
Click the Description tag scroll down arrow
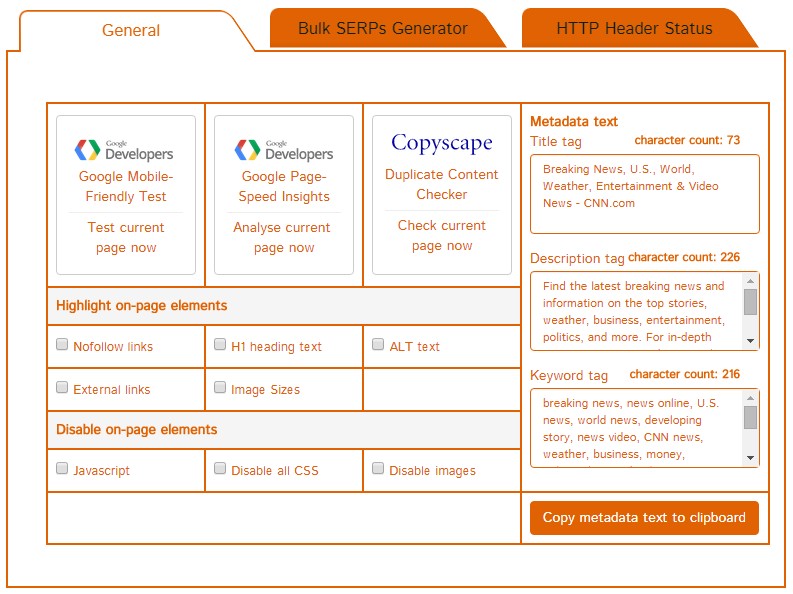[x=751, y=341]
